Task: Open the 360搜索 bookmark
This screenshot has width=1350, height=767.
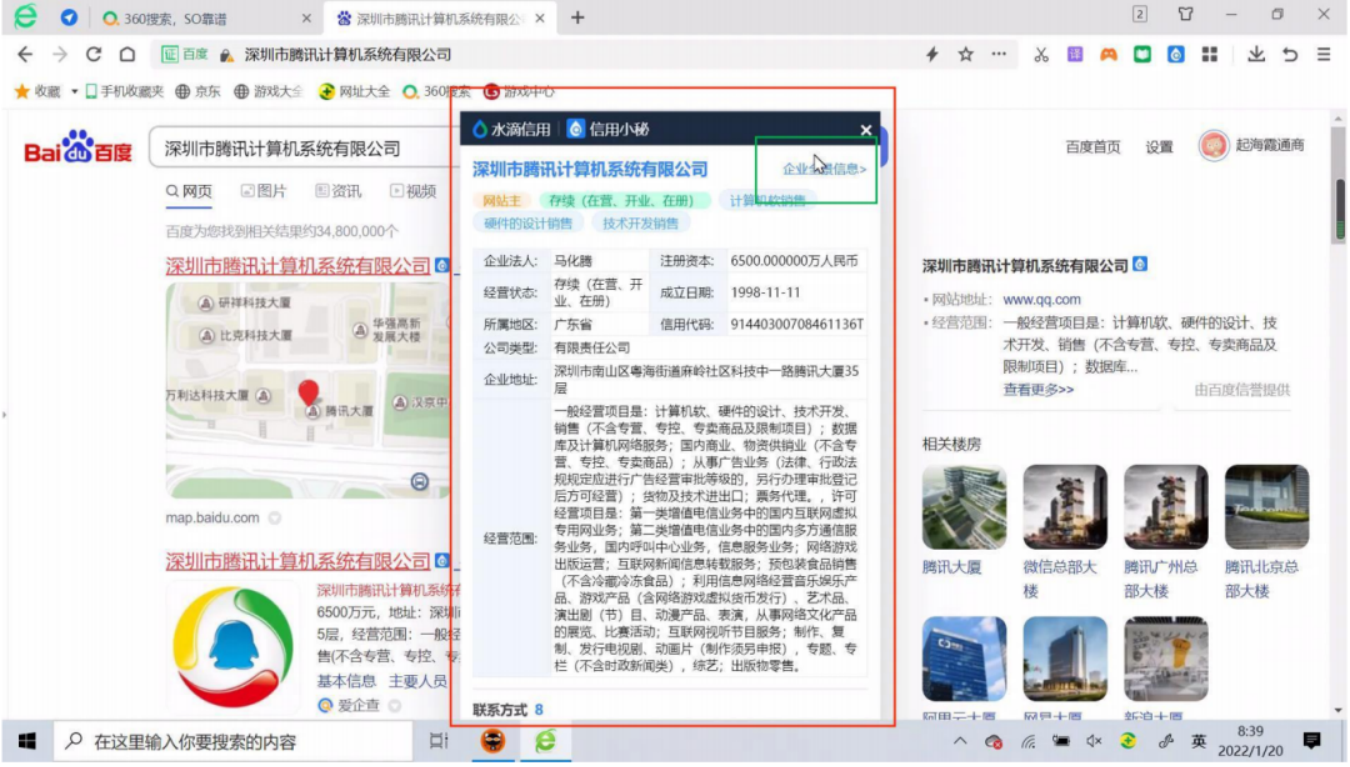Action: tap(437, 91)
